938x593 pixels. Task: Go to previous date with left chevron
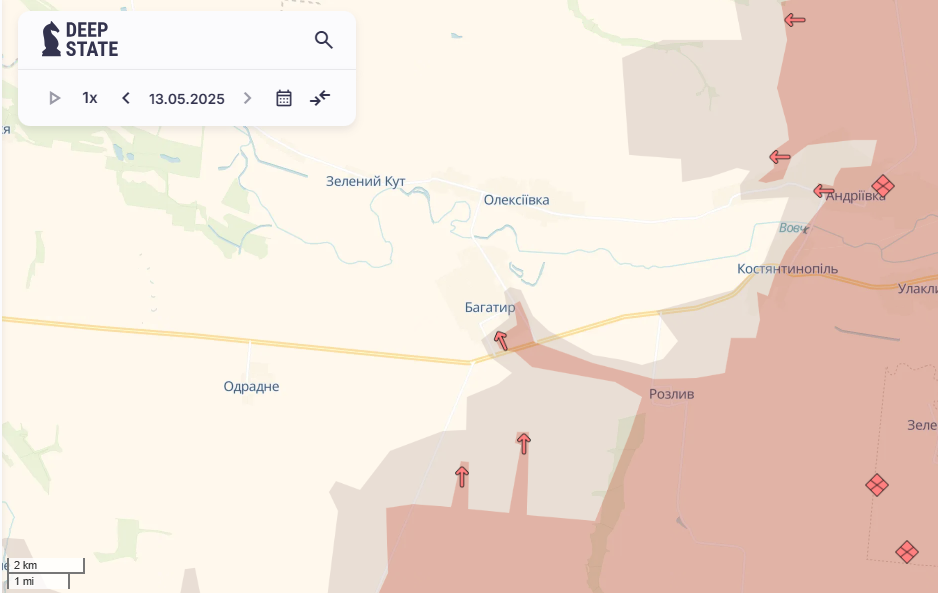coord(126,98)
